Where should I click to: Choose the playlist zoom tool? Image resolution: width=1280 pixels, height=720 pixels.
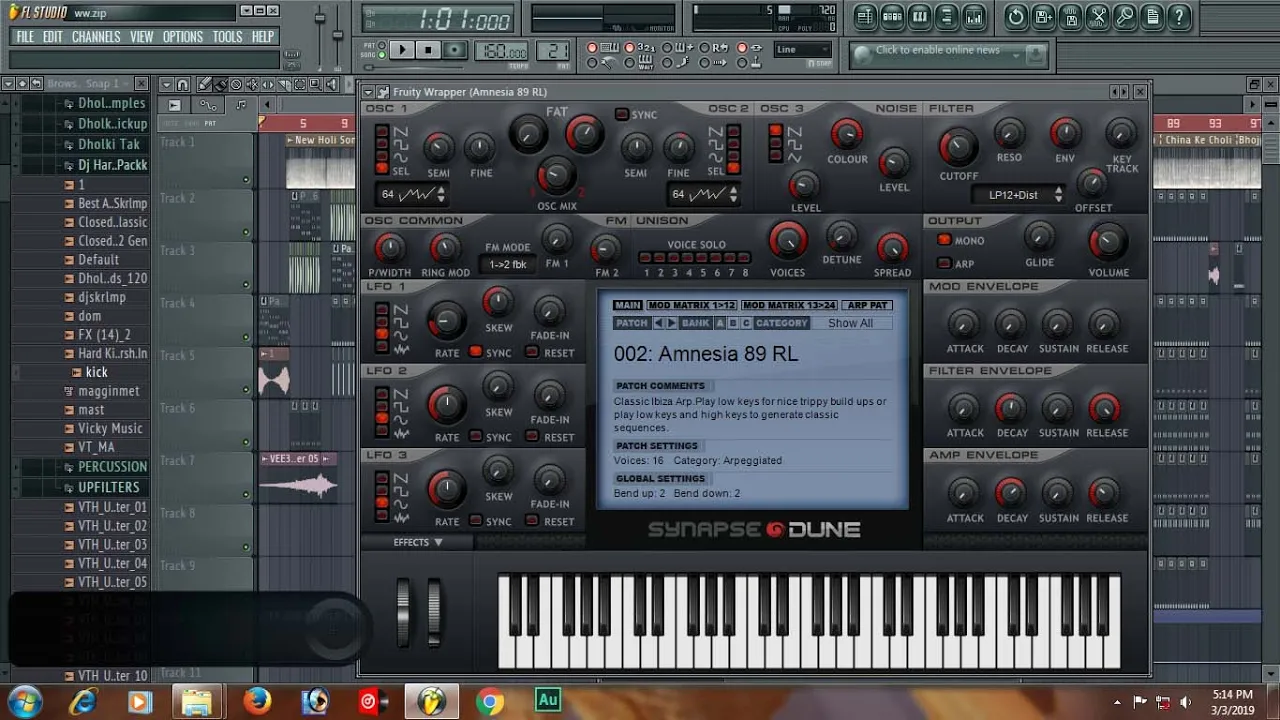[314, 84]
